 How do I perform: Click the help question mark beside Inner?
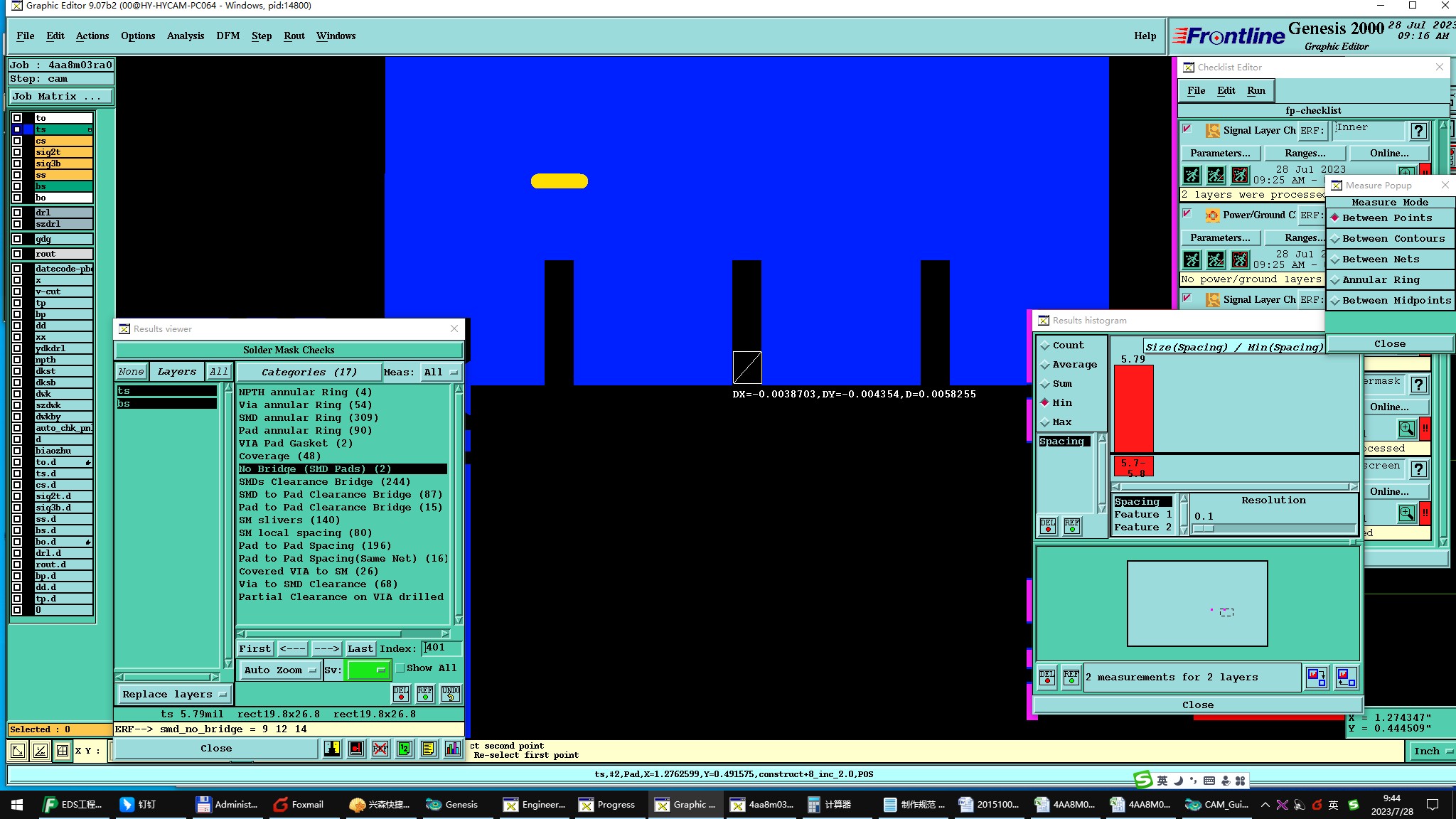click(1418, 131)
